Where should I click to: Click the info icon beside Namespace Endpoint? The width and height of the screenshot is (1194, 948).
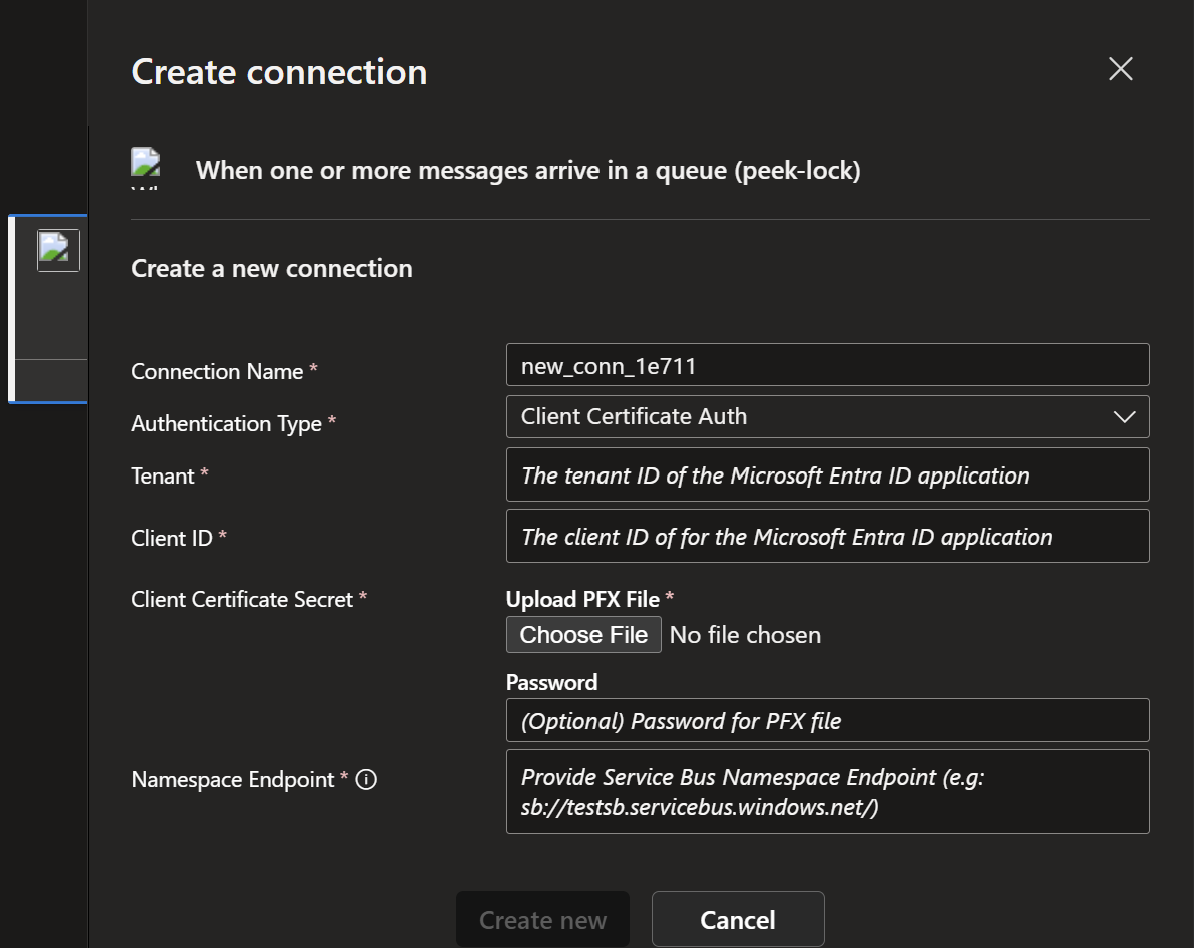(366, 780)
